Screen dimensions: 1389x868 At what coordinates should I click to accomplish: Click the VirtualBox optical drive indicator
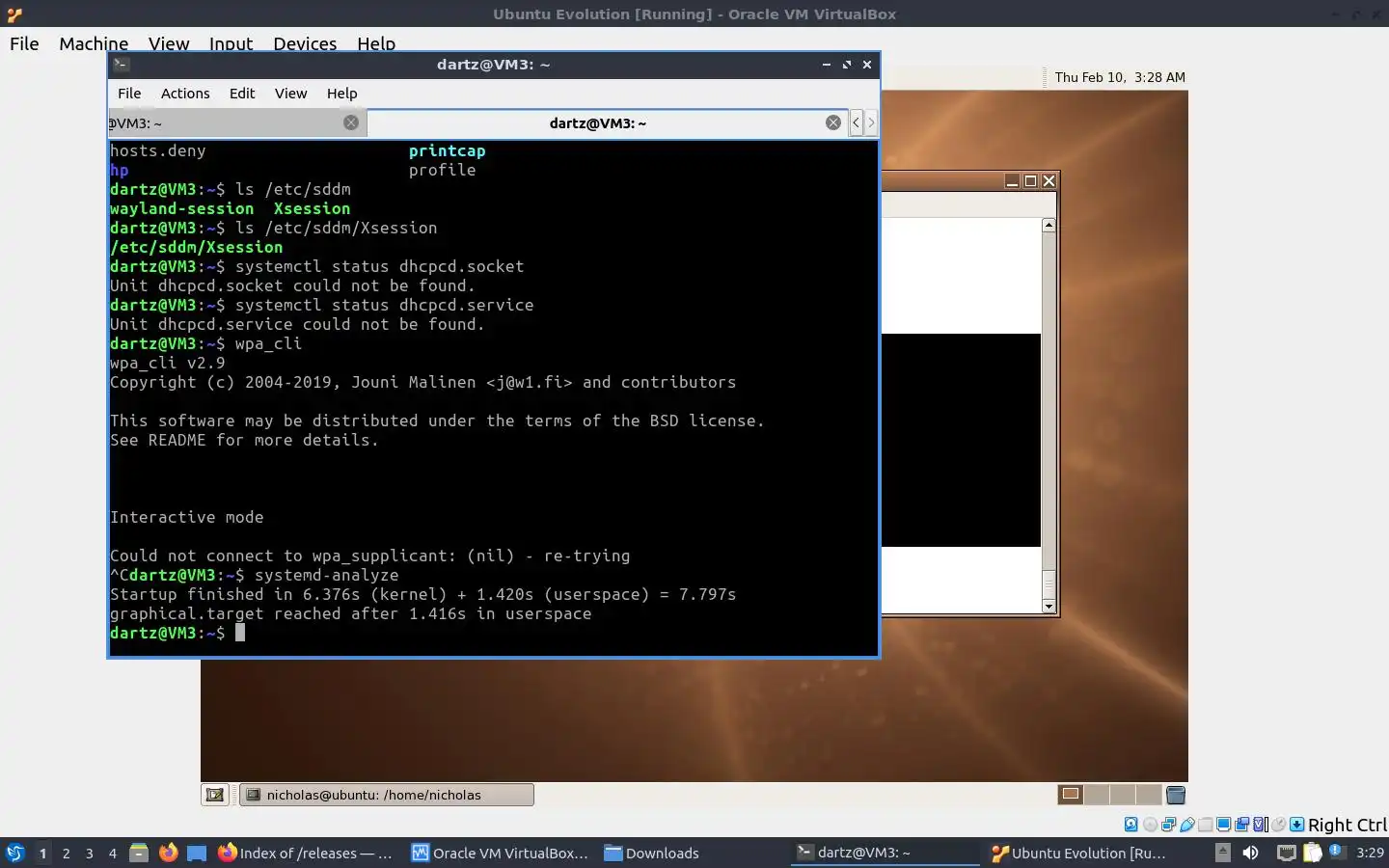point(1150,825)
